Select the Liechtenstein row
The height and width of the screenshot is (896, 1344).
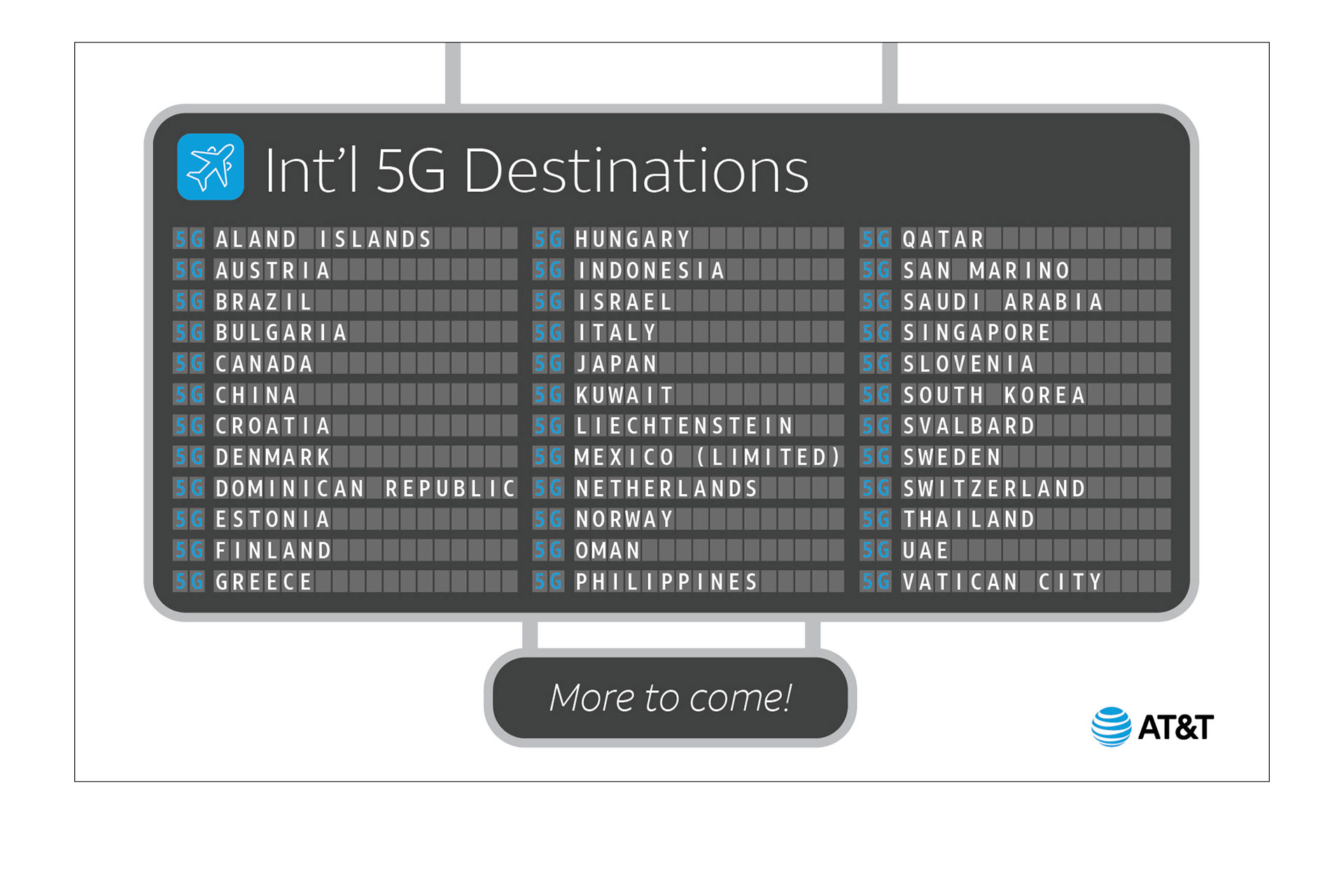[688, 426]
